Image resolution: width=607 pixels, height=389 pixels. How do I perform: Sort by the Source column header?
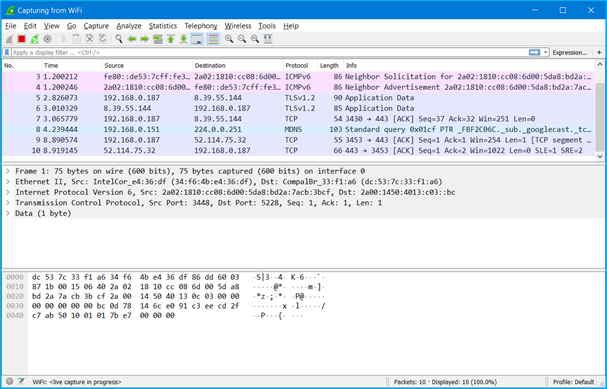tap(147, 65)
